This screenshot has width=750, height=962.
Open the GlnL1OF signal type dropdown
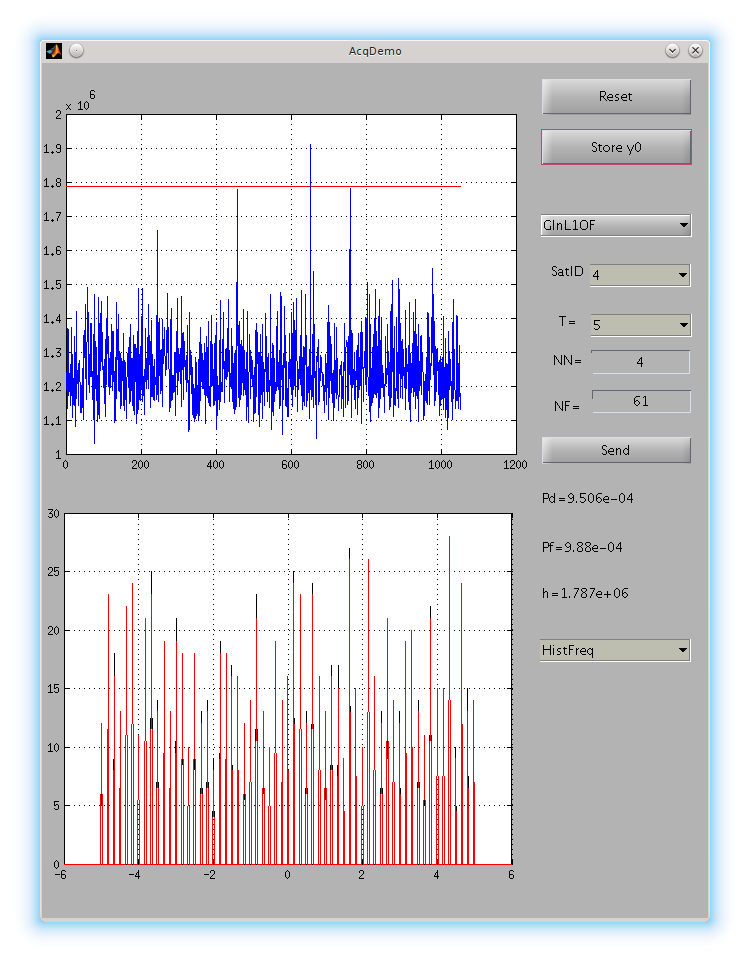(615, 225)
